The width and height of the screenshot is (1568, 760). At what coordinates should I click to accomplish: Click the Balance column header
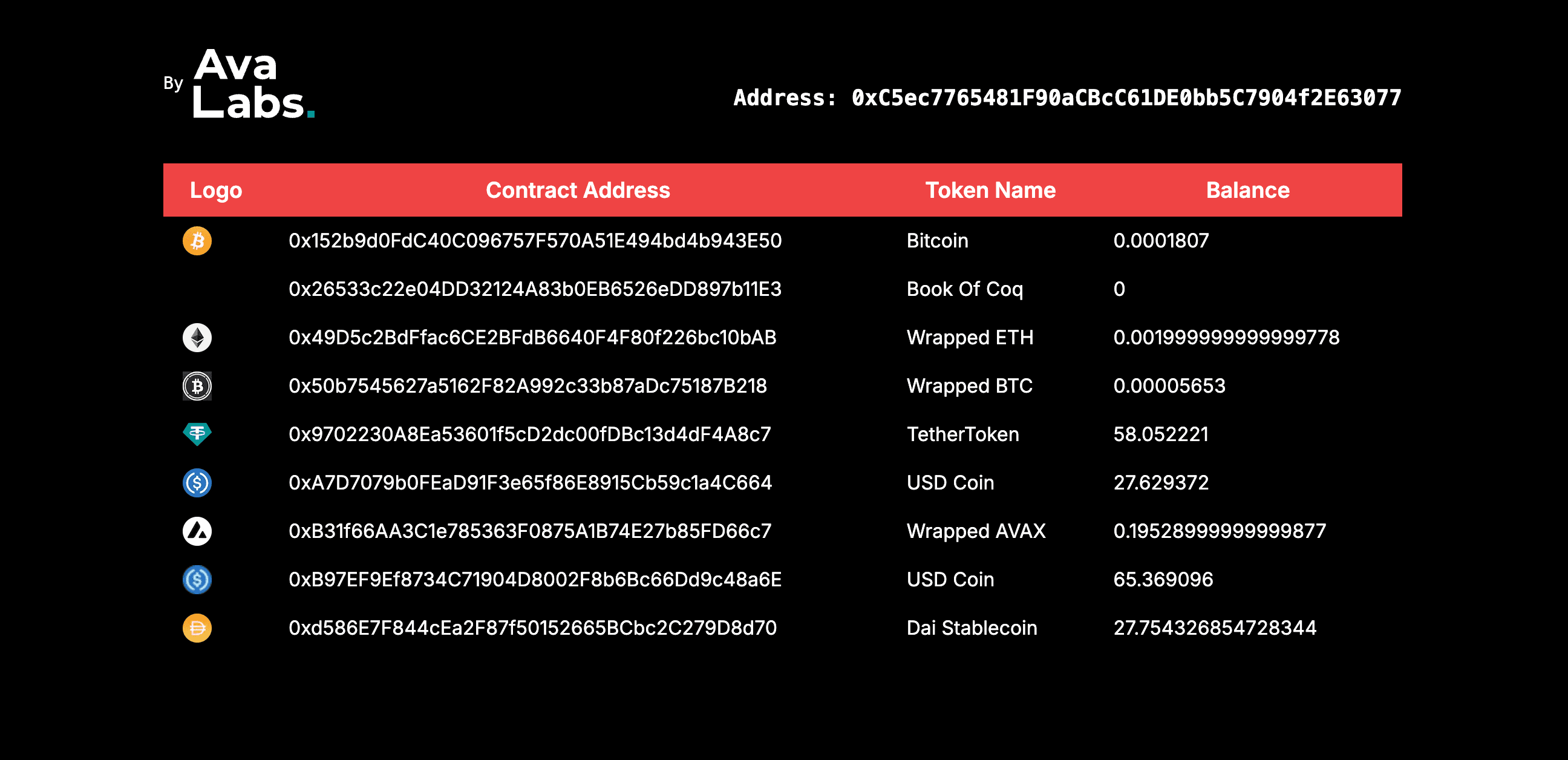(1248, 190)
